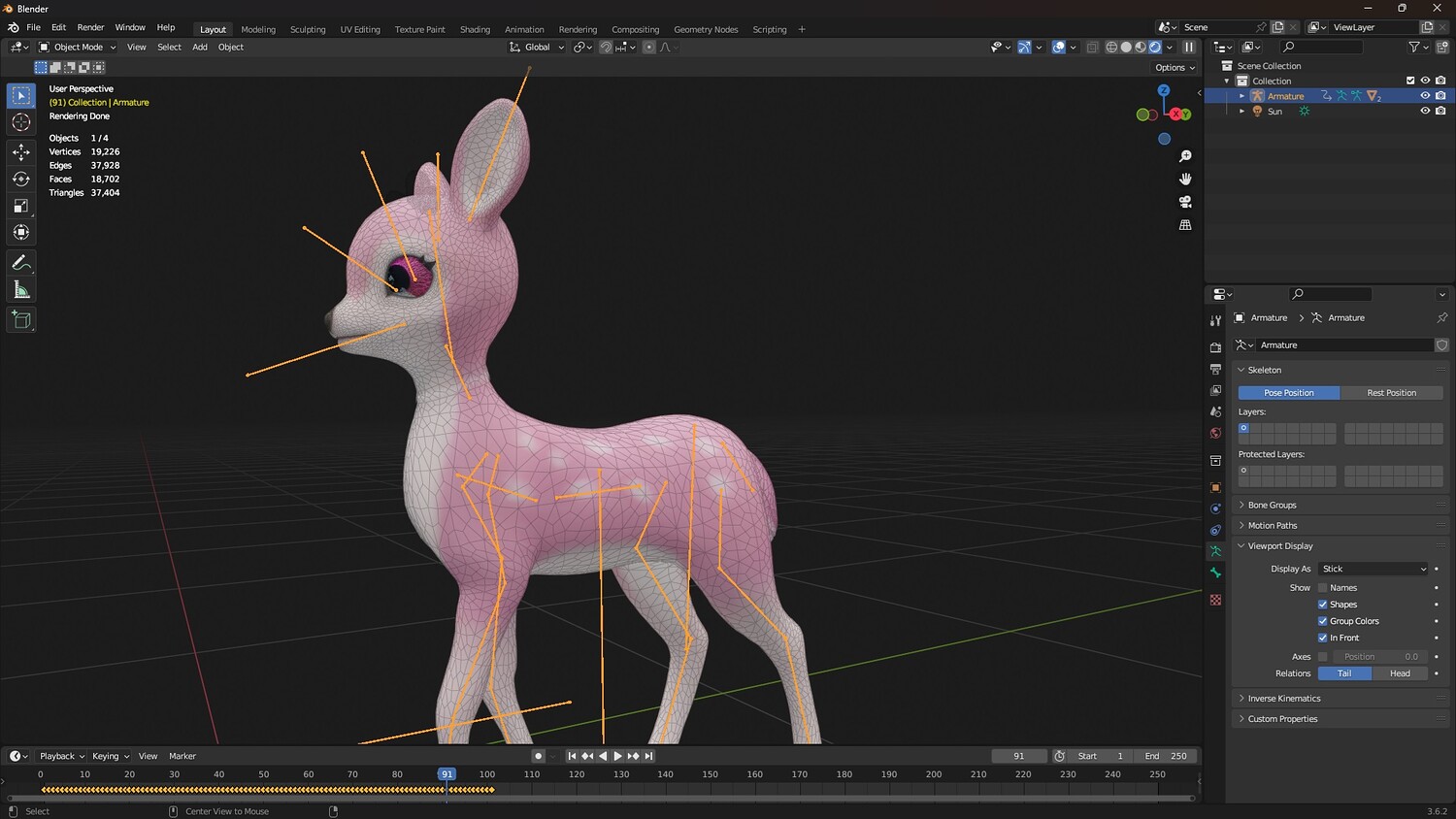This screenshot has width=1456, height=819.
Task: Select the Measure tool
Action: [21, 290]
